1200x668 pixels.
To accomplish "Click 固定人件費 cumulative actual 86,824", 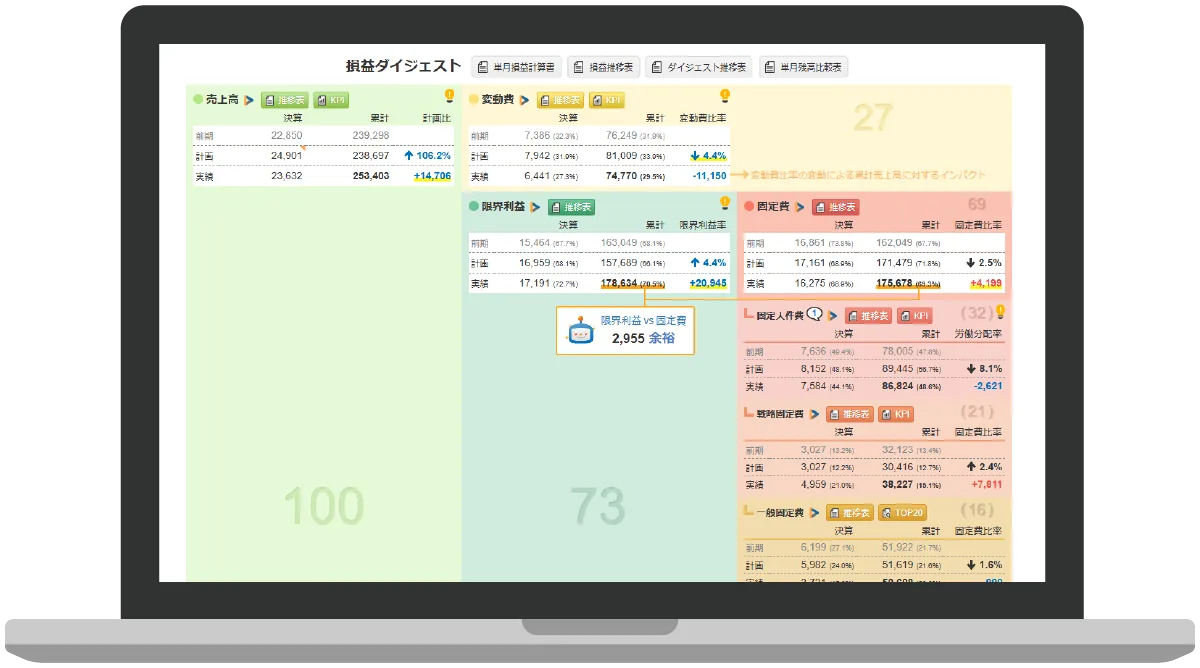I will tap(898, 386).
